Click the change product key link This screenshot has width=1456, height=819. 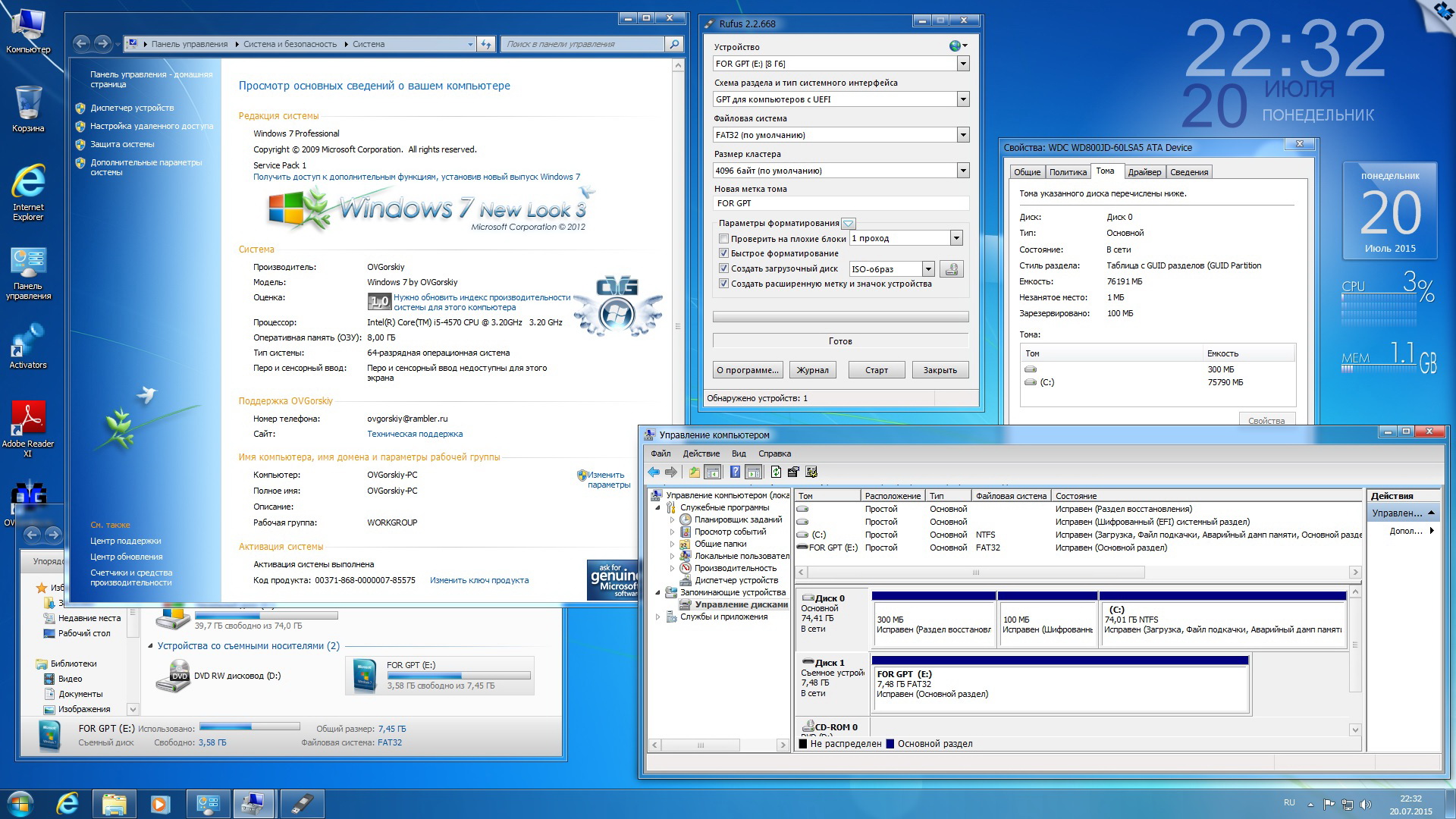pyautogui.click(x=479, y=580)
